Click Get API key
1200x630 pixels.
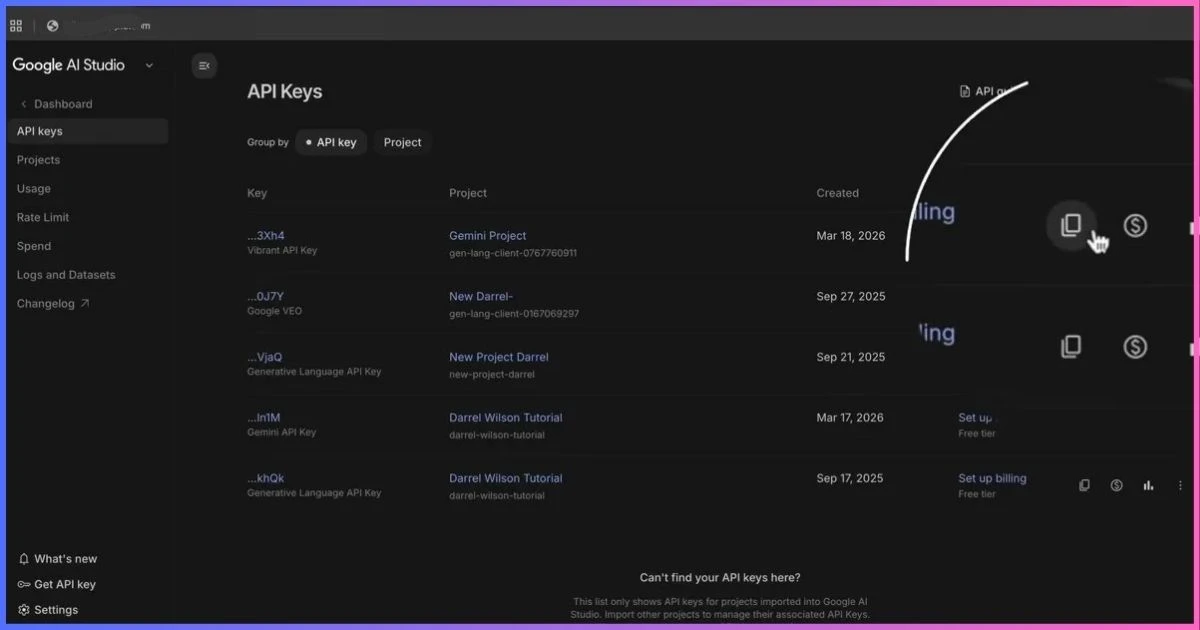[x=65, y=585]
